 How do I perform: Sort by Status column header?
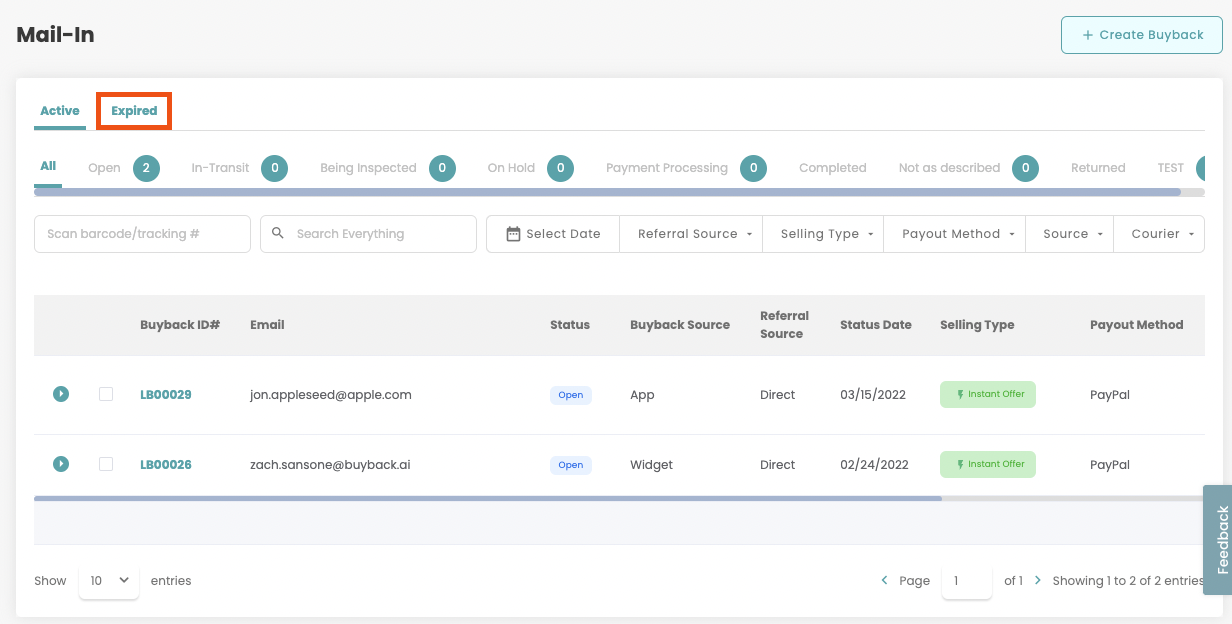[x=570, y=325]
